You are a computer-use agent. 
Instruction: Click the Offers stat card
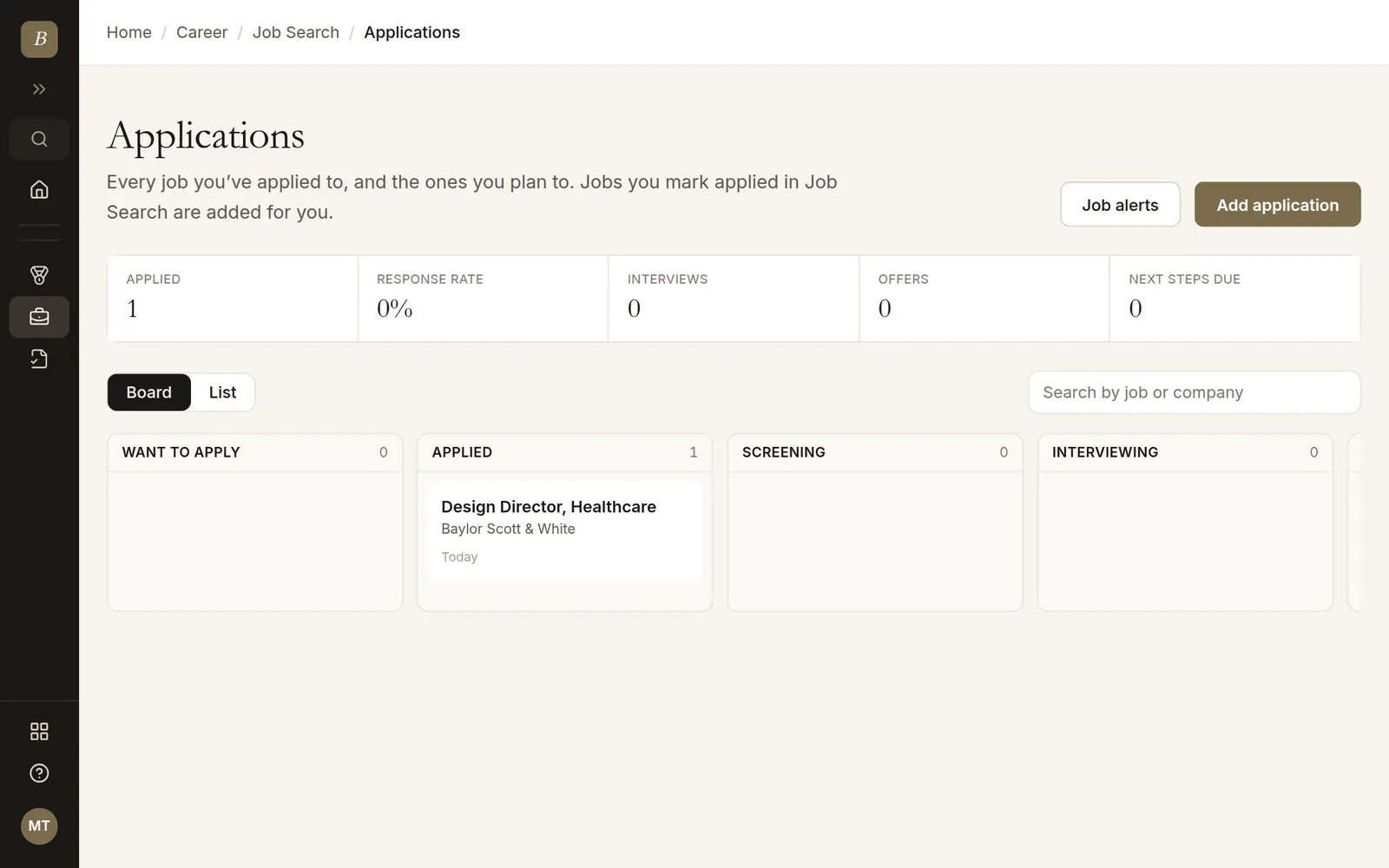click(984, 299)
